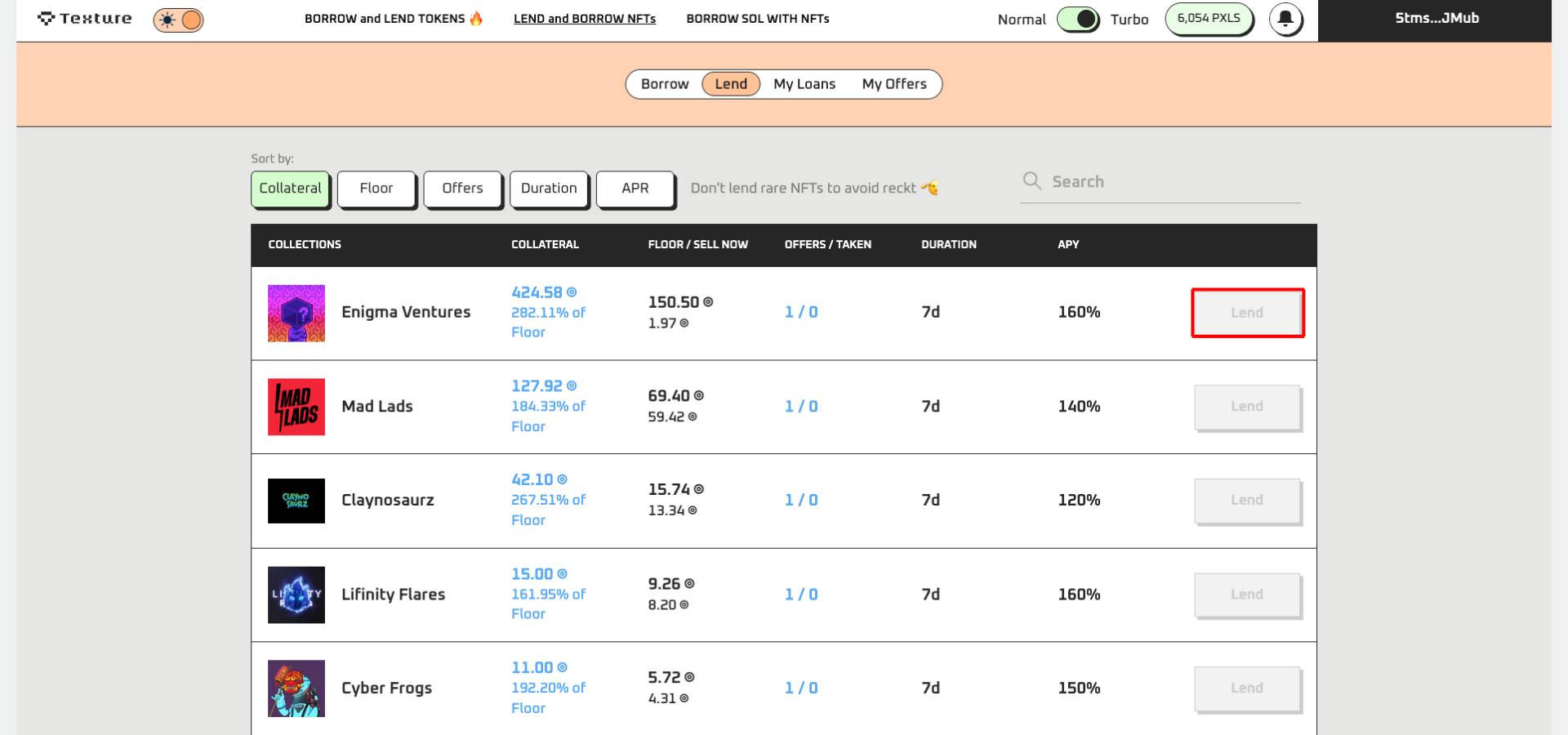
Task: Click Lend for Mad Lads
Action: coord(1247,407)
